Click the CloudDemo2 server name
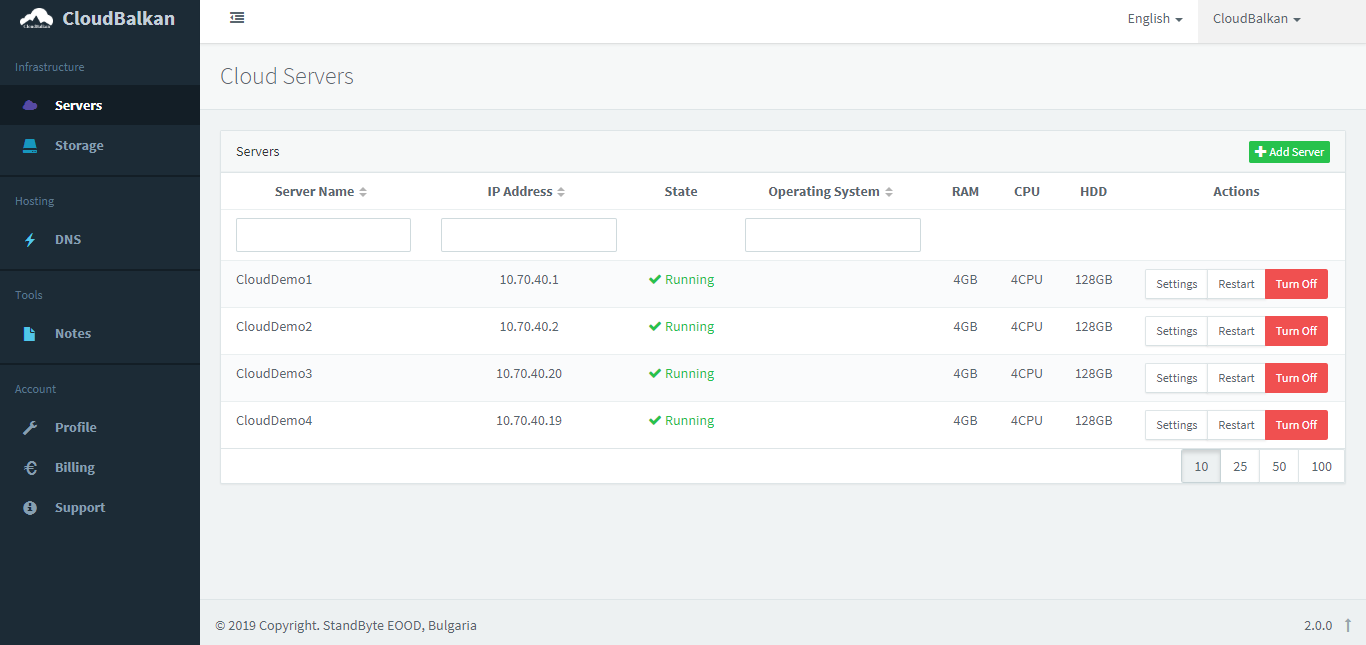Screen dimensions: 1366x645 click(274, 327)
